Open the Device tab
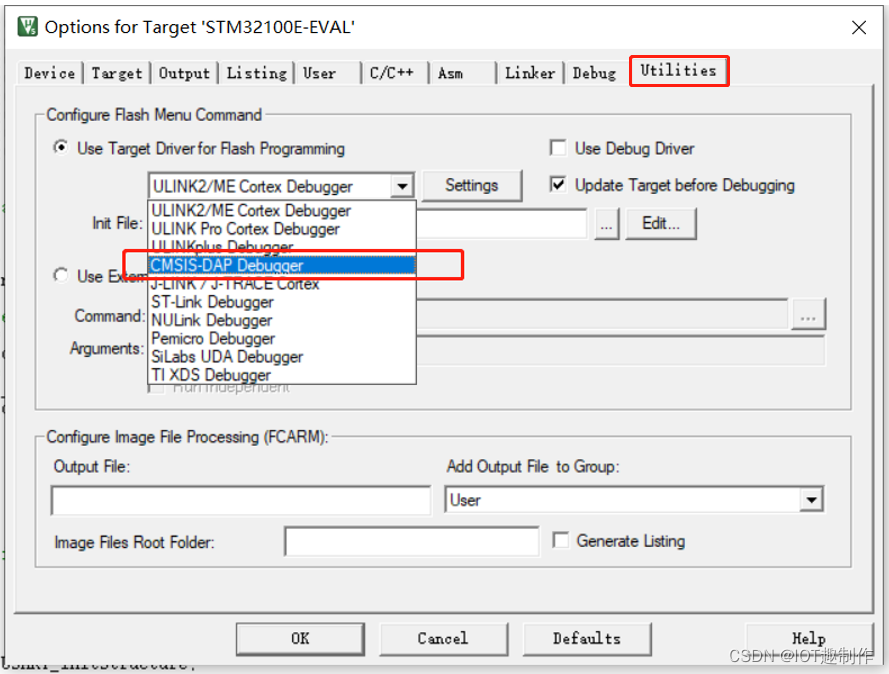 click(x=50, y=73)
